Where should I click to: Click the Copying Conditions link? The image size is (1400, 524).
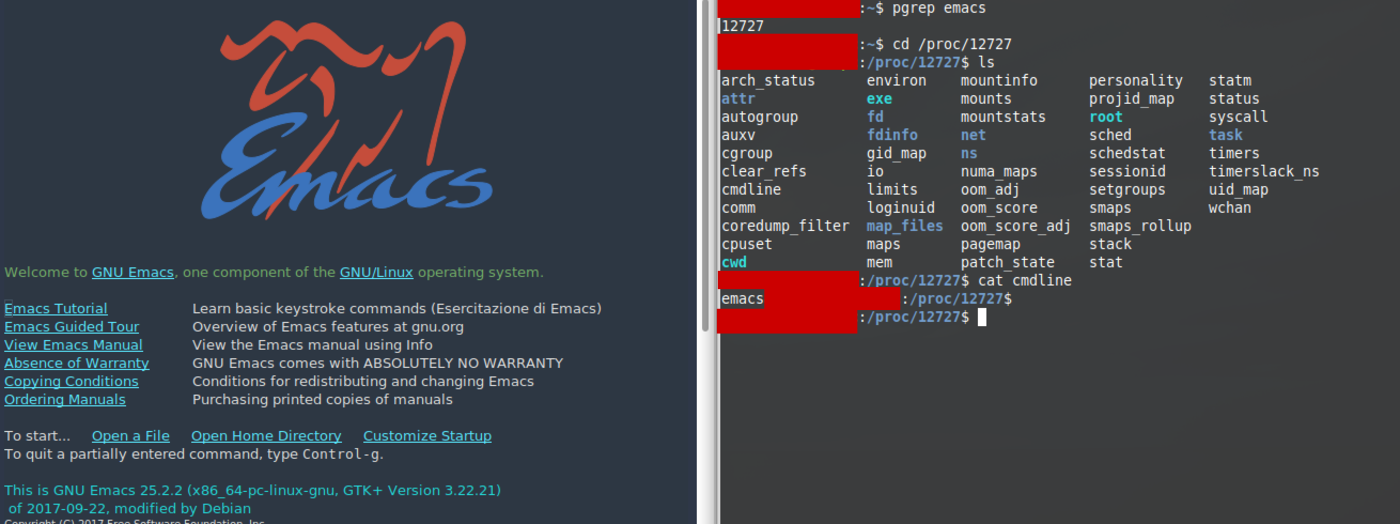72,381
